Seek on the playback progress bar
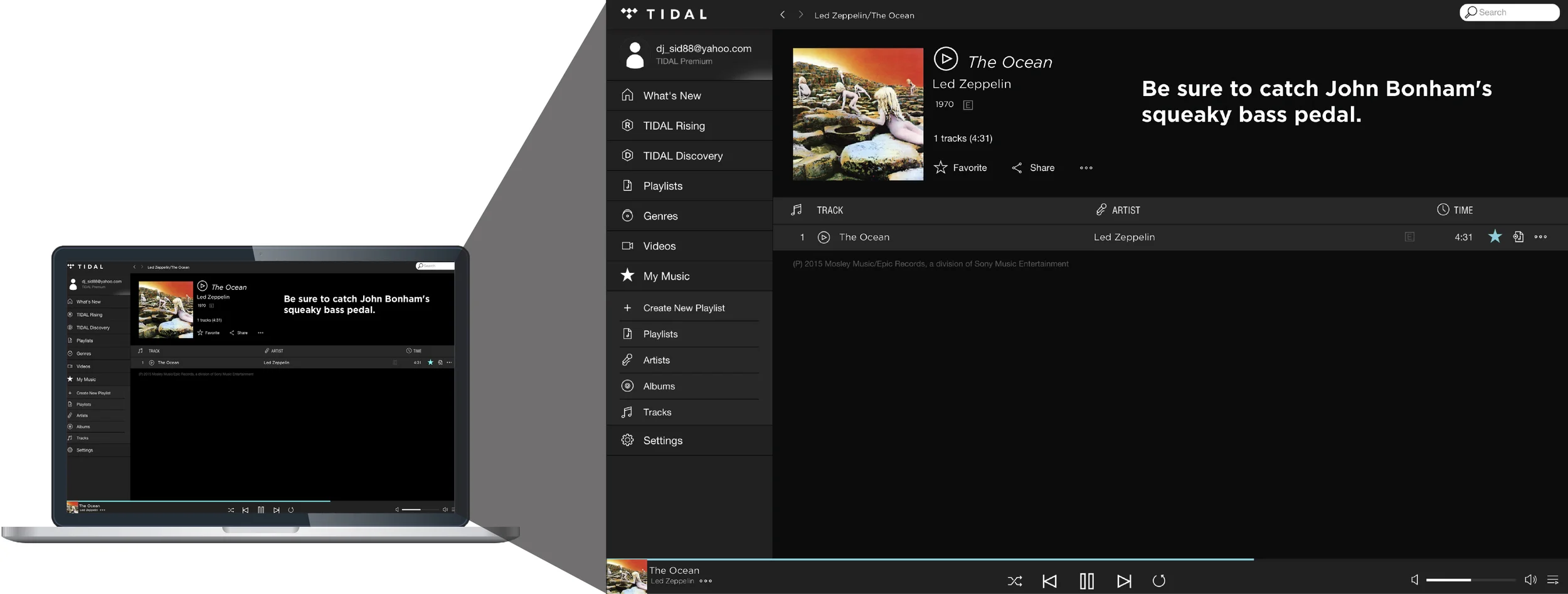Viewport: 1568px width, 594px height. point(1087,559)
